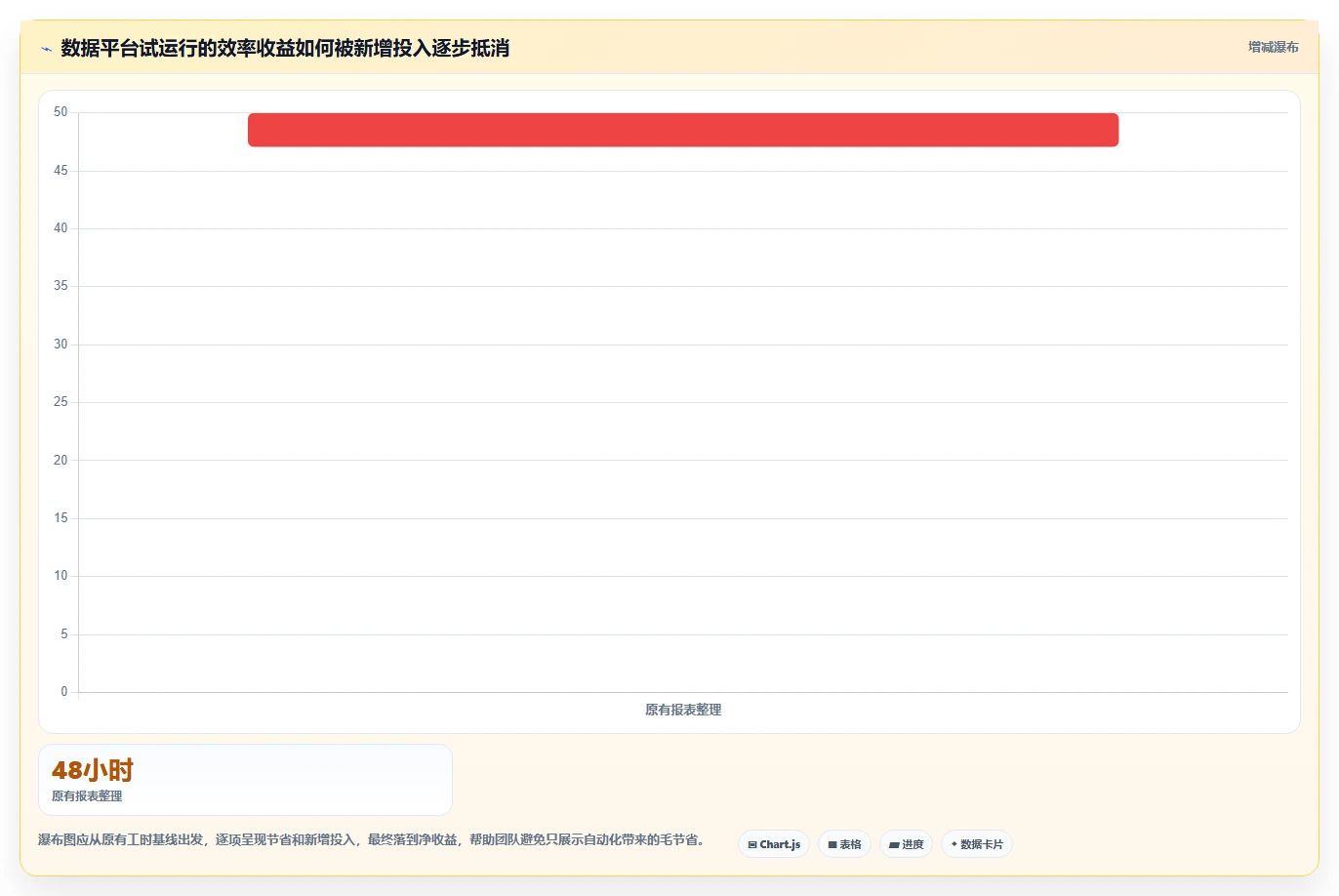Select the 表格 tag chip
Viewport: 1339px width, 896px height.
coord(844,844)
